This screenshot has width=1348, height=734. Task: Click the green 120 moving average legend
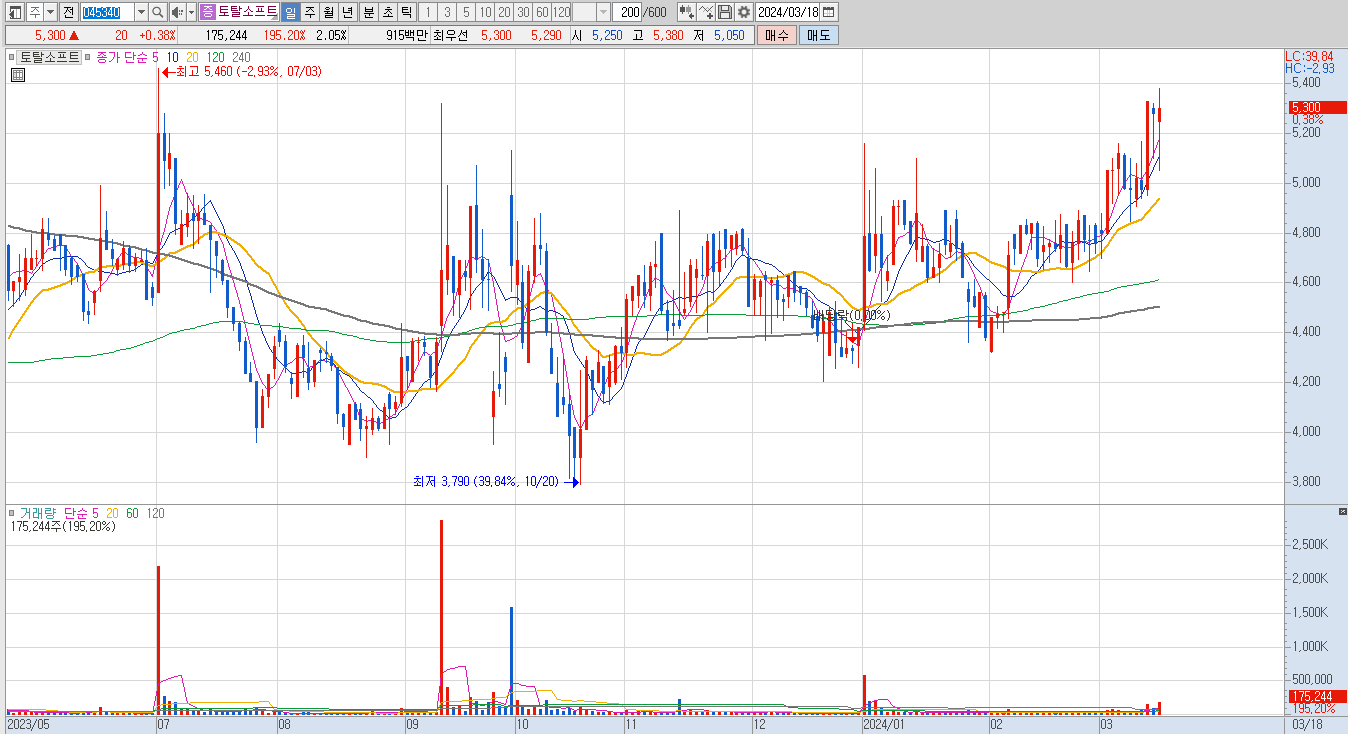coord(215,57)
